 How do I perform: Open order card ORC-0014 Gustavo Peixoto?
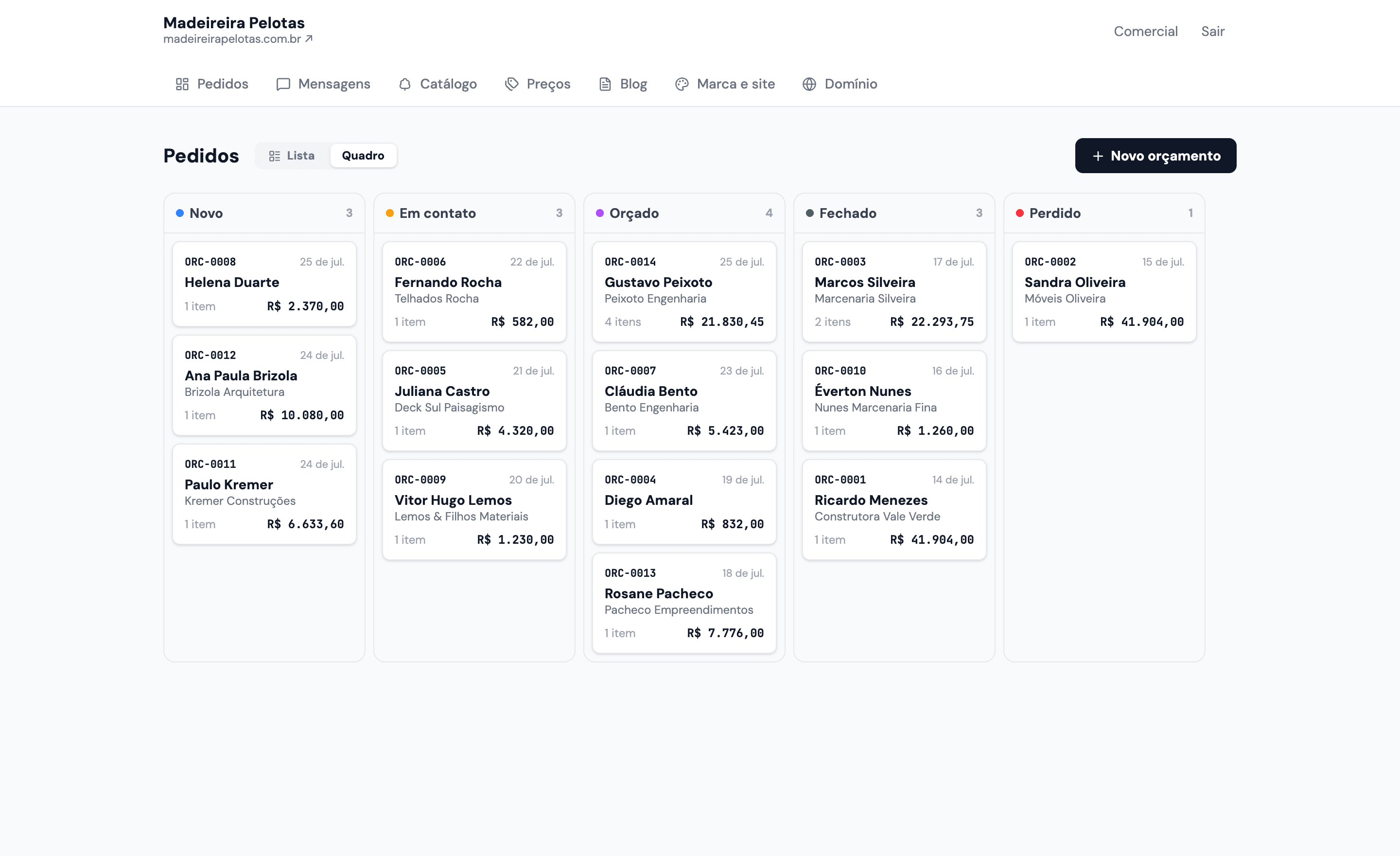click(x=683, y=292)
